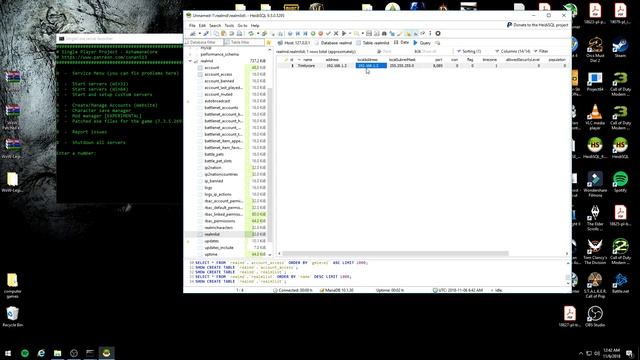Image resolution: width=640 pixels, height=360 pixels.
Task: Click the post checkmark icon
Action: point(328,33)
